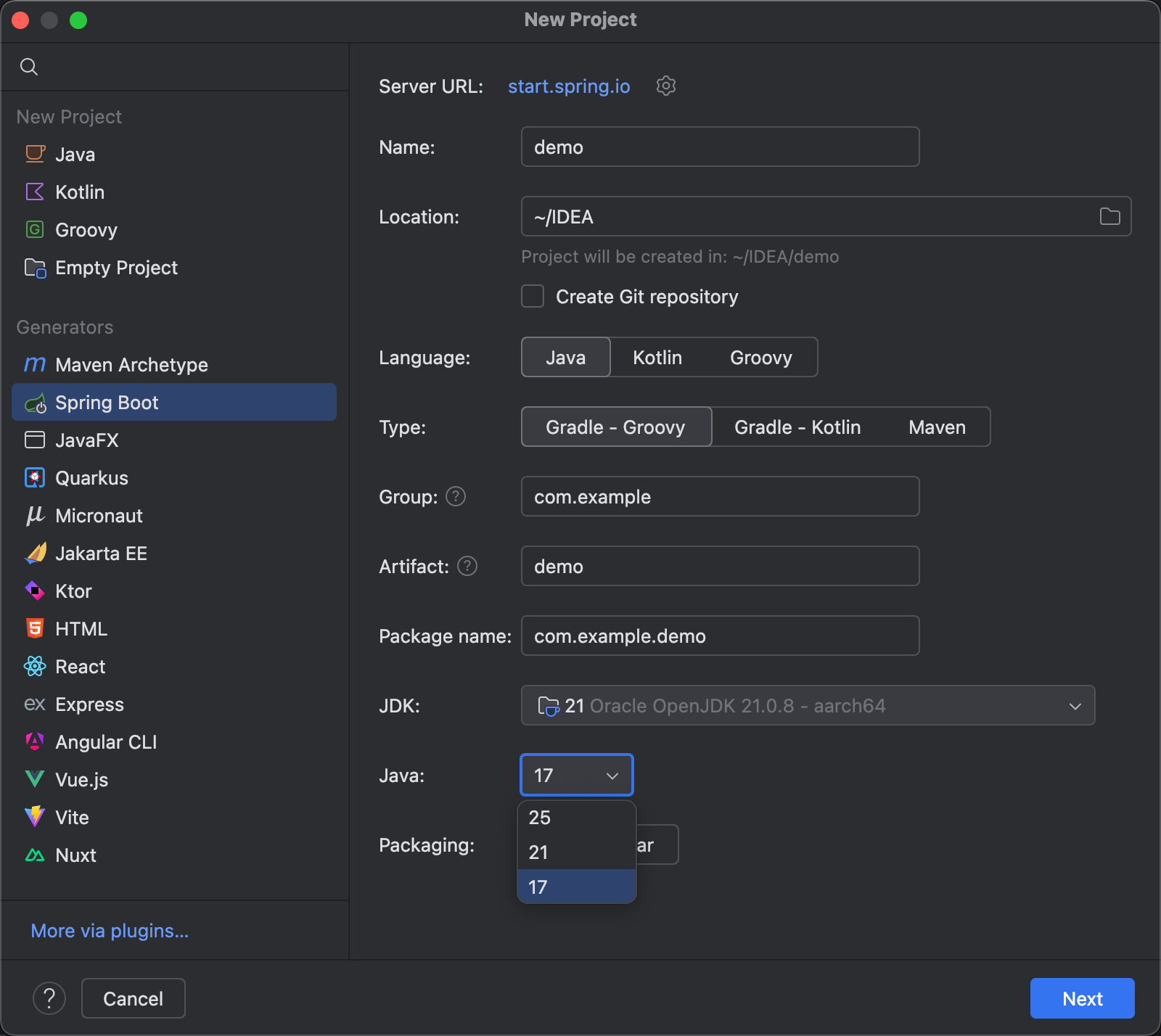This screenshot has height=1036, width=1161.
Task: Show help for Group field
Action: coord(456,496)
